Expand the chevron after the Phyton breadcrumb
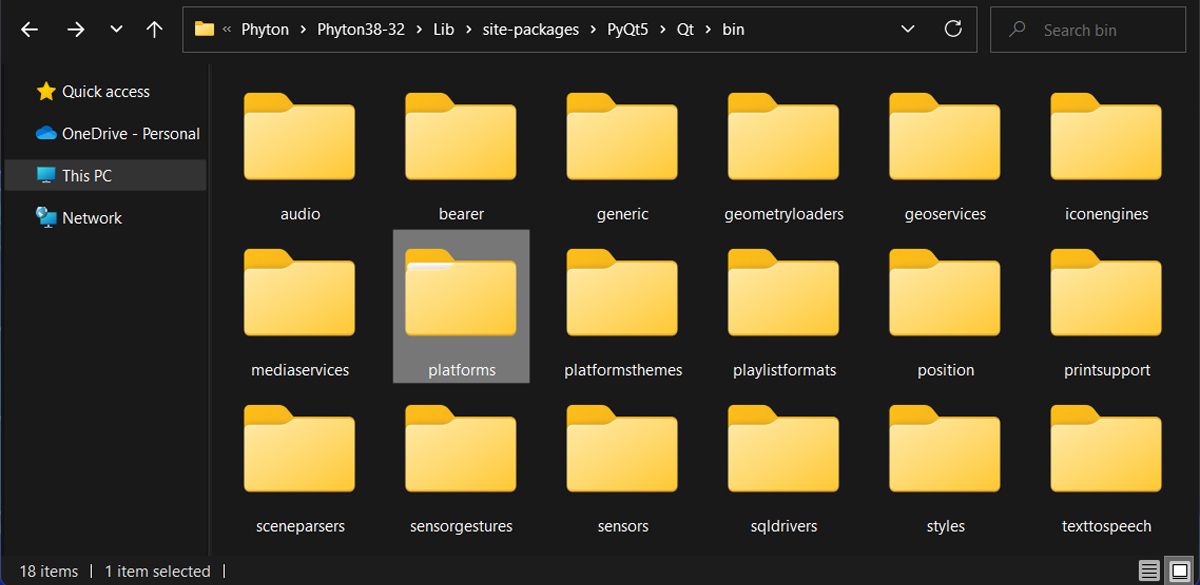 [x=303, y=30]
